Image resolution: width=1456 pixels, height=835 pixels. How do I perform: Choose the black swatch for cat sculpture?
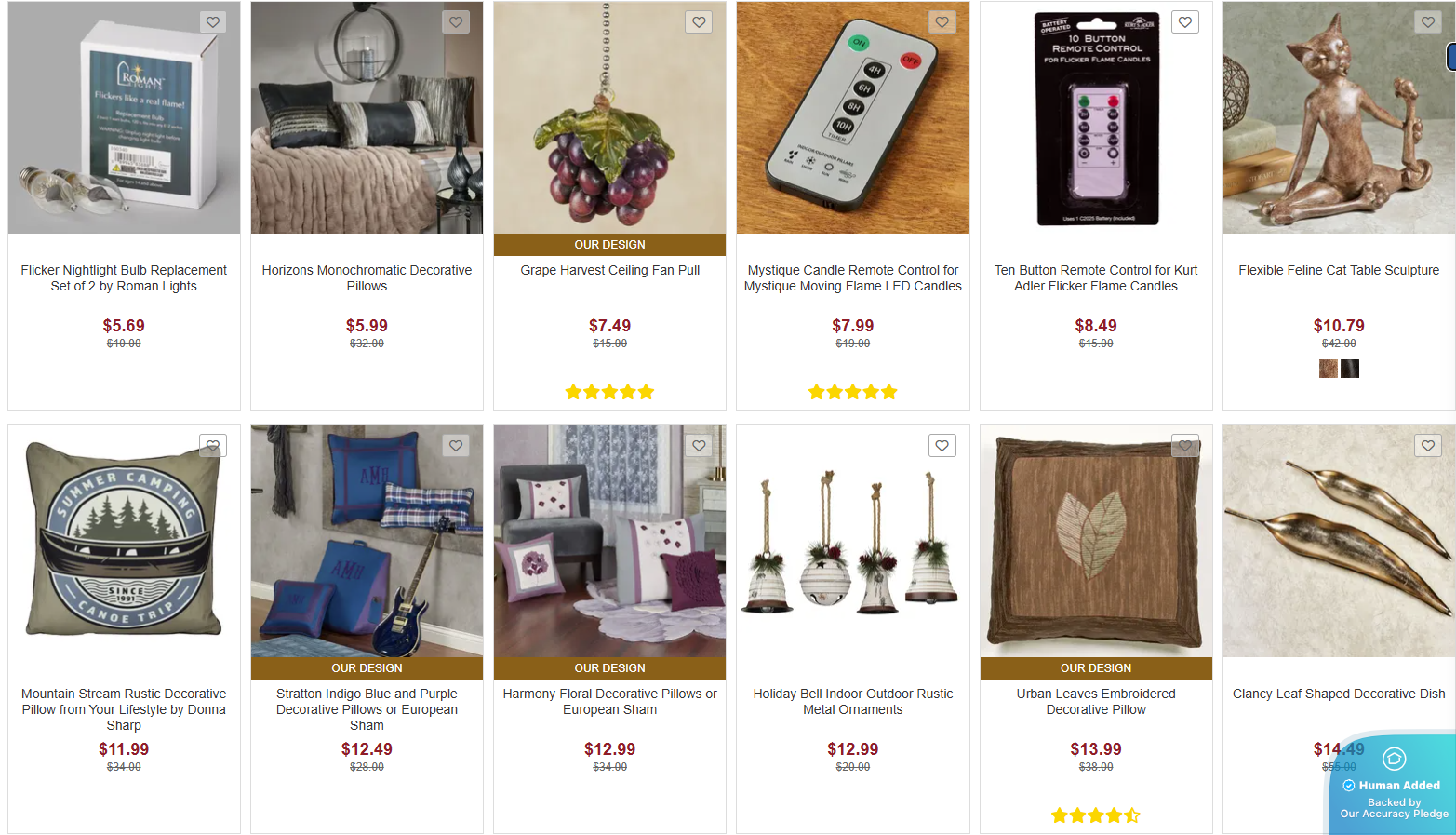1350,369
